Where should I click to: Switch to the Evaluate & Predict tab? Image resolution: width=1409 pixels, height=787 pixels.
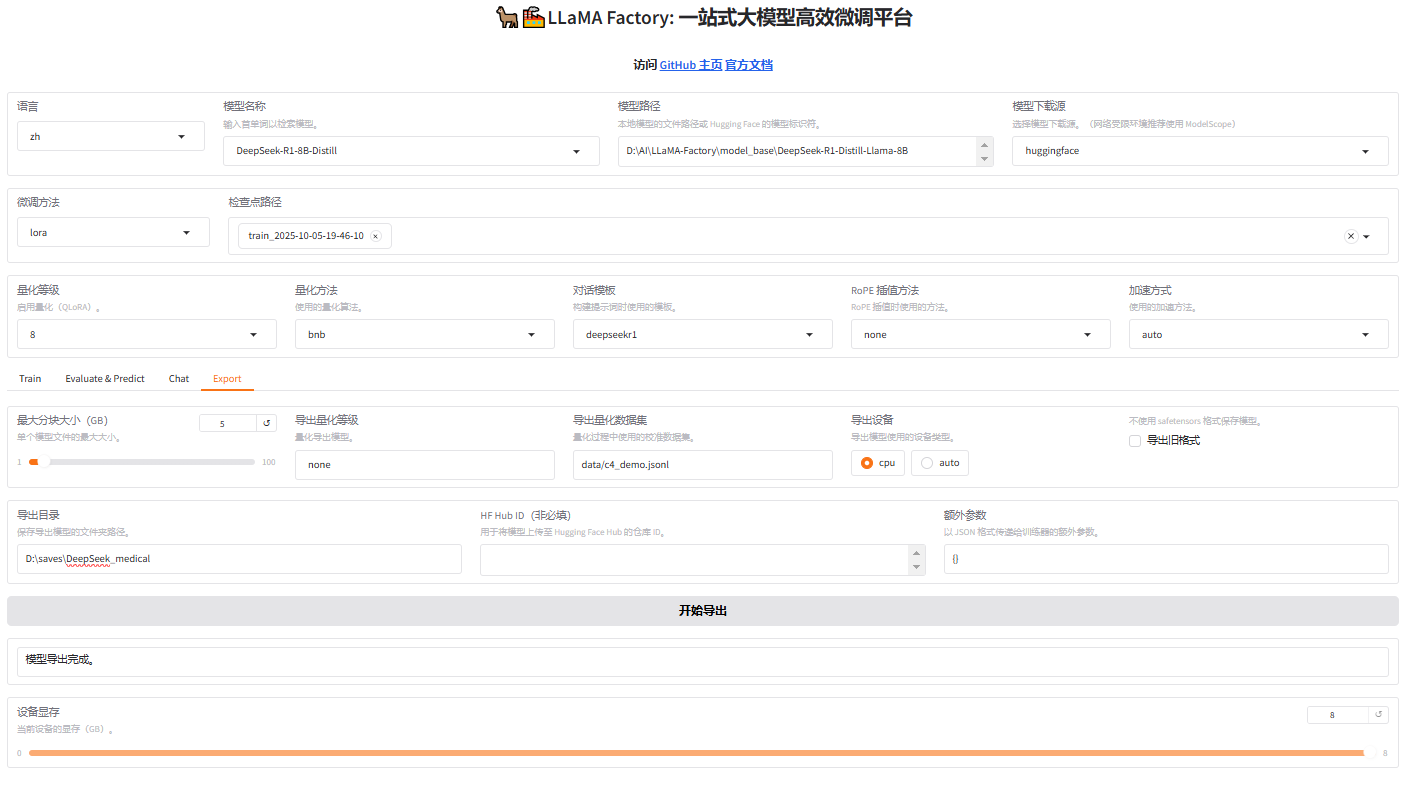click(x=105, y=379)
